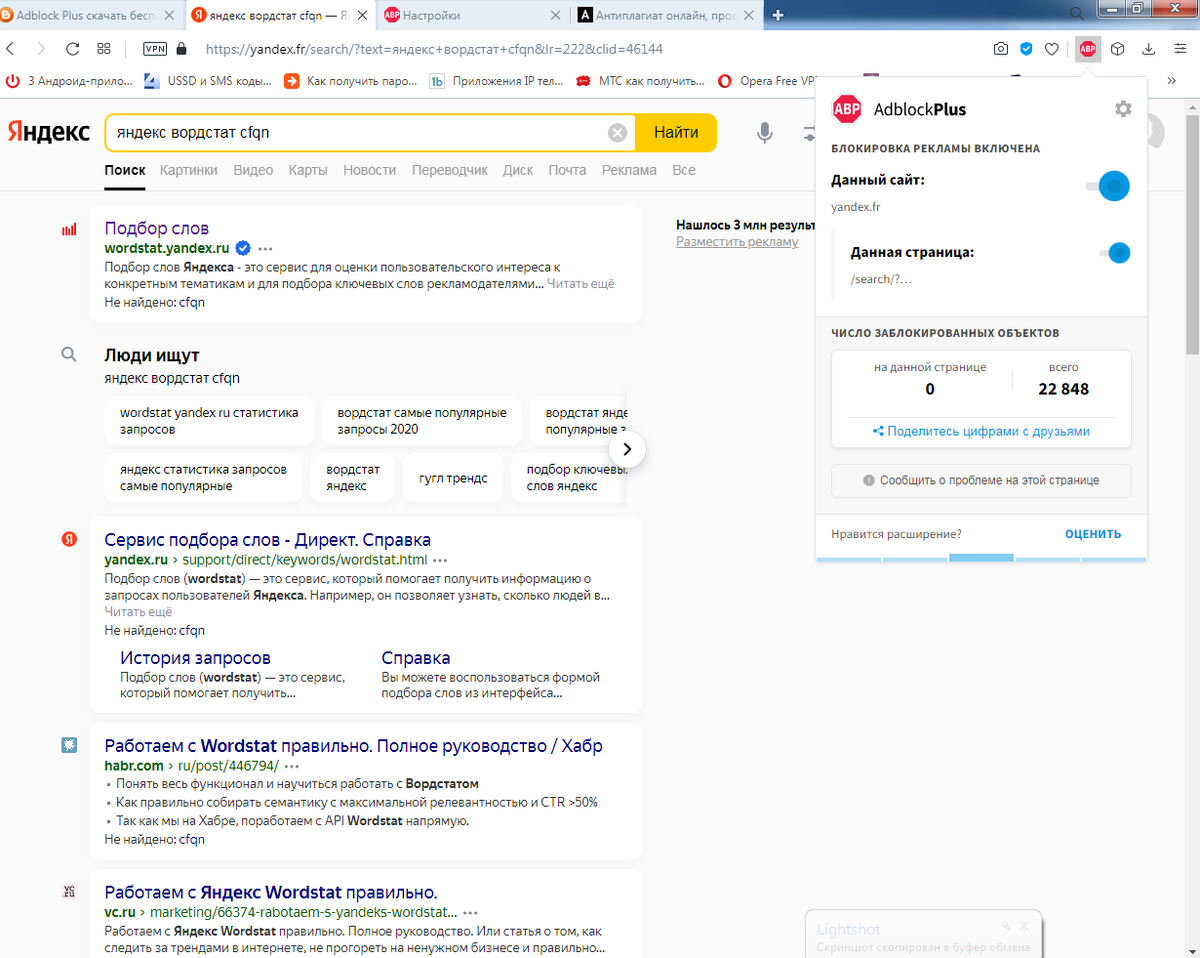Click suggestion 'вордстат самые популярные запросы 2020'

coord(422,421)
